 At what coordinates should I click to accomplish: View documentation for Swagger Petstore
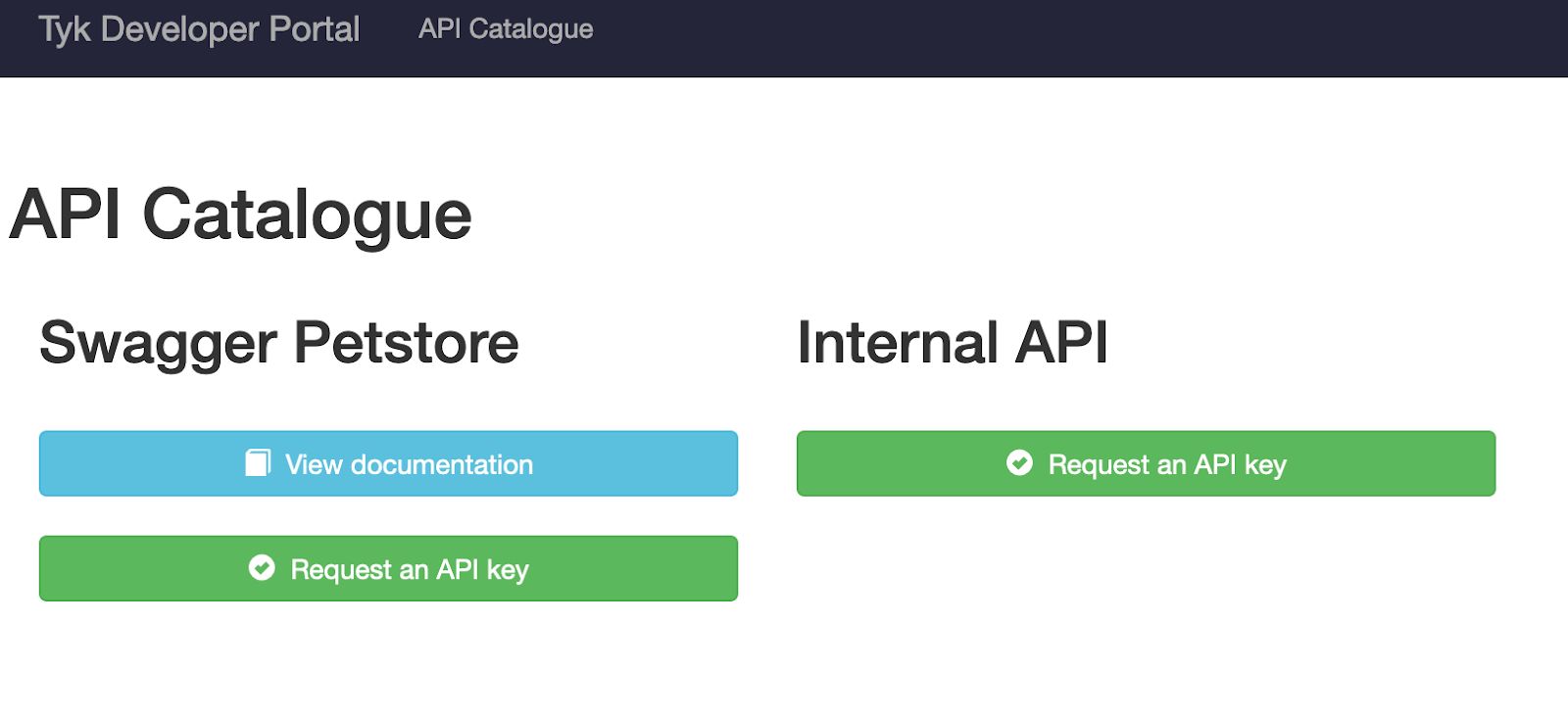pos(388,464)
